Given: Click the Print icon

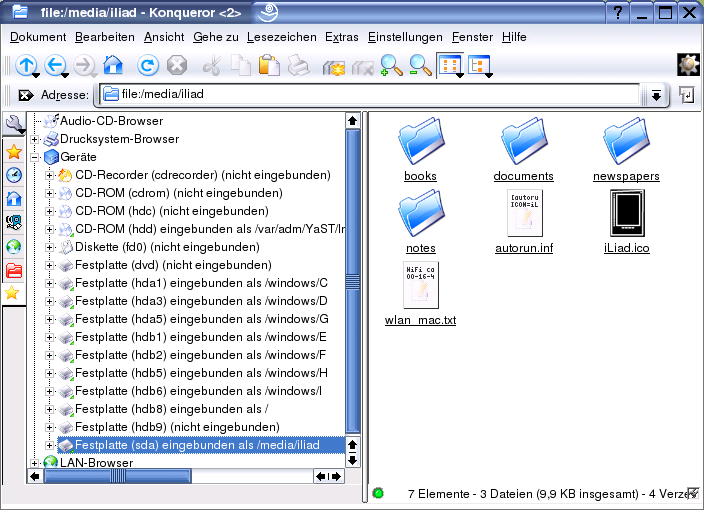Looking at the screenshot, I should coord(298,66).
